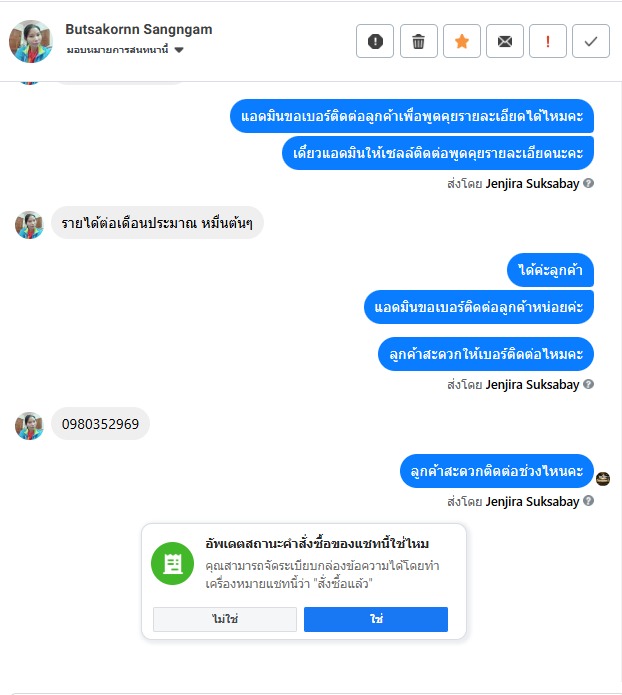The width and height of the screenshot is (622, 695).
Task: Open help icon beside first Jenjira Suksabay label
Action: click(x=588, y=183)
